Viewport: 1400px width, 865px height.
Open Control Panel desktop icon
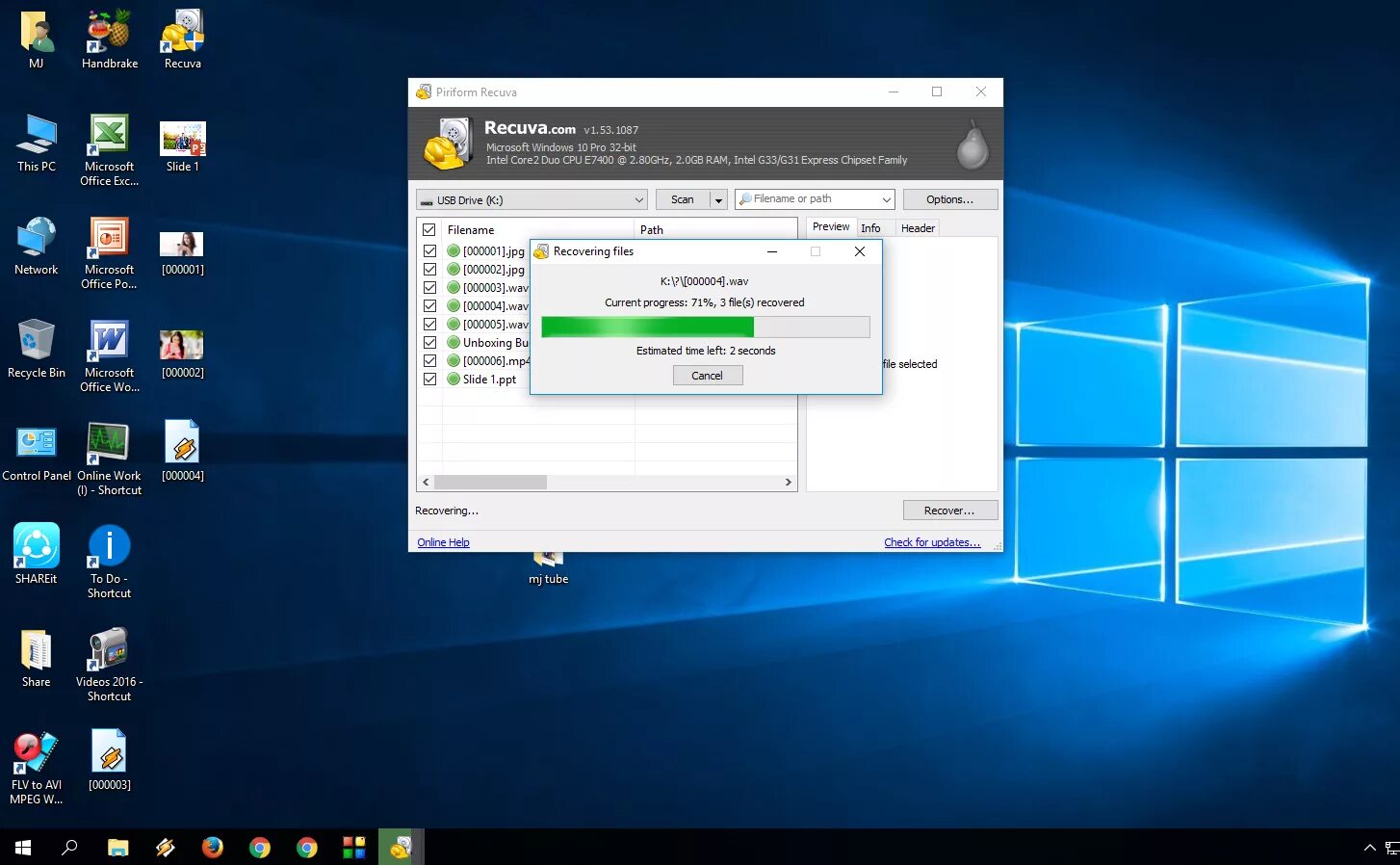(37, 452)
